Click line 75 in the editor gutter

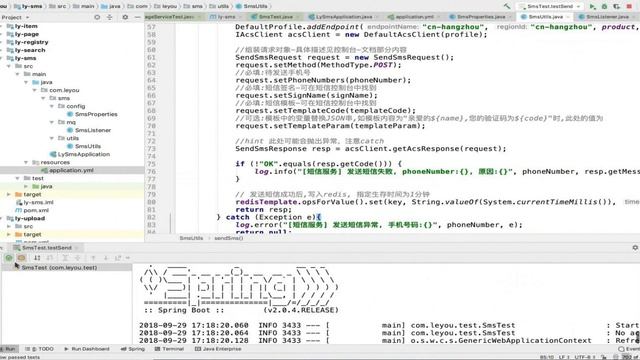[x=151, y=164]
